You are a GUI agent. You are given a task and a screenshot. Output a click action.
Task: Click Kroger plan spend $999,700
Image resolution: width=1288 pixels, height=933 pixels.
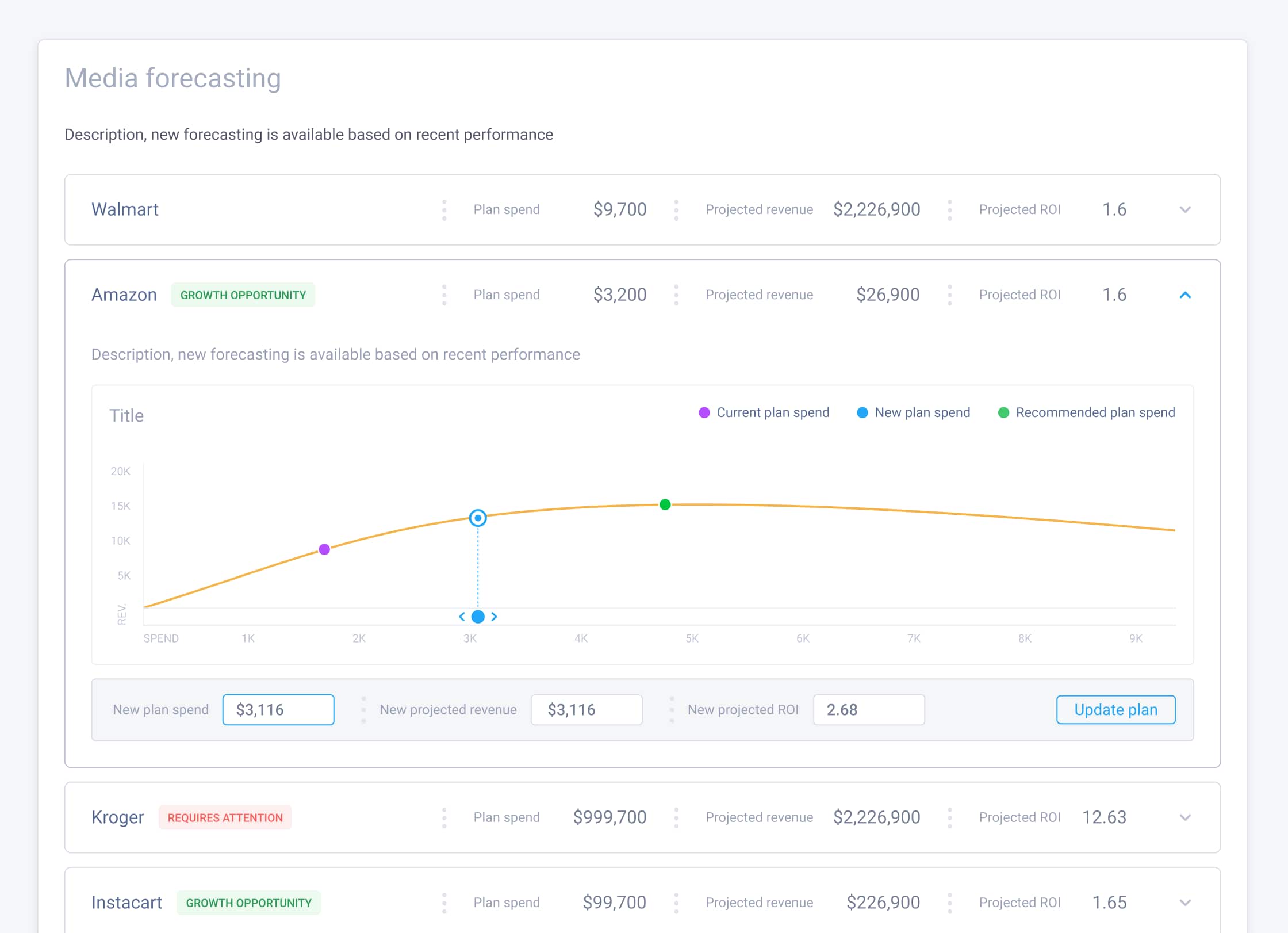click(x=609, y=817)
